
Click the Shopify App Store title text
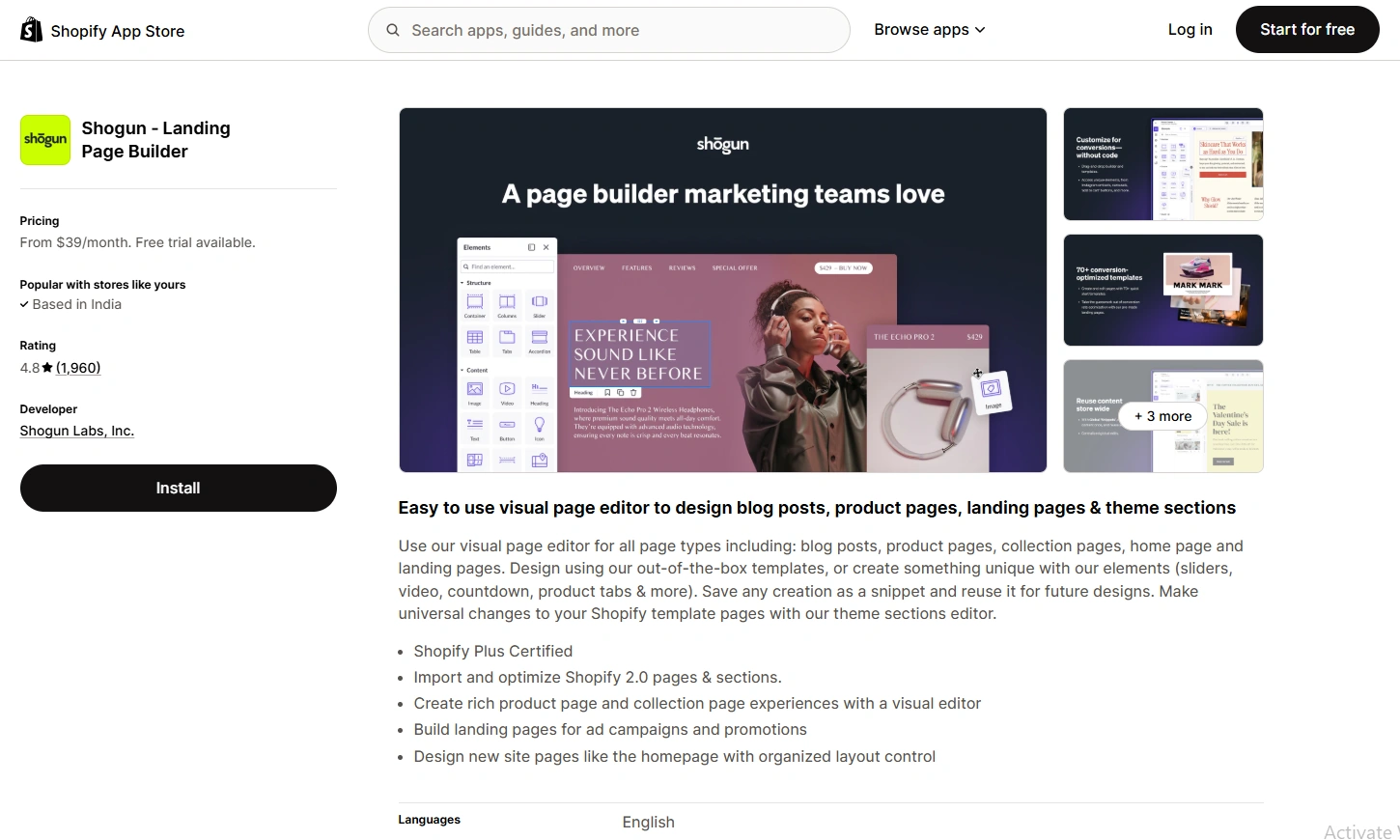pos(117,31)
